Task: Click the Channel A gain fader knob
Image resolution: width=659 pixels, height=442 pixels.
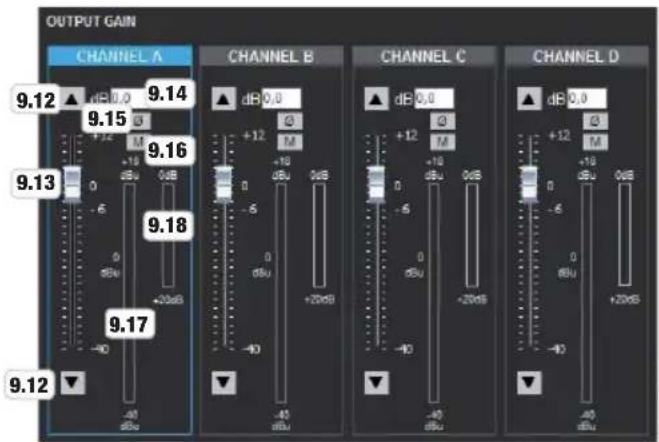Action: point(72,184)
